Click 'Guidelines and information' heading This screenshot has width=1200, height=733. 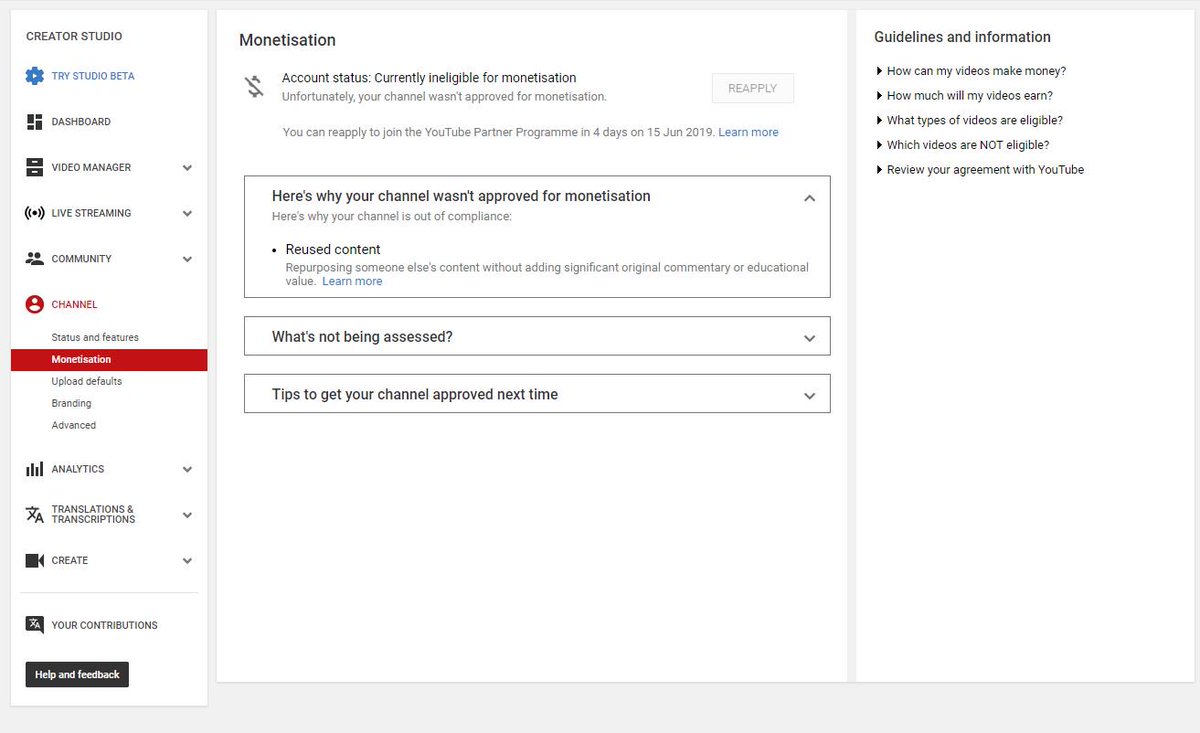click(x=962, y=37)
